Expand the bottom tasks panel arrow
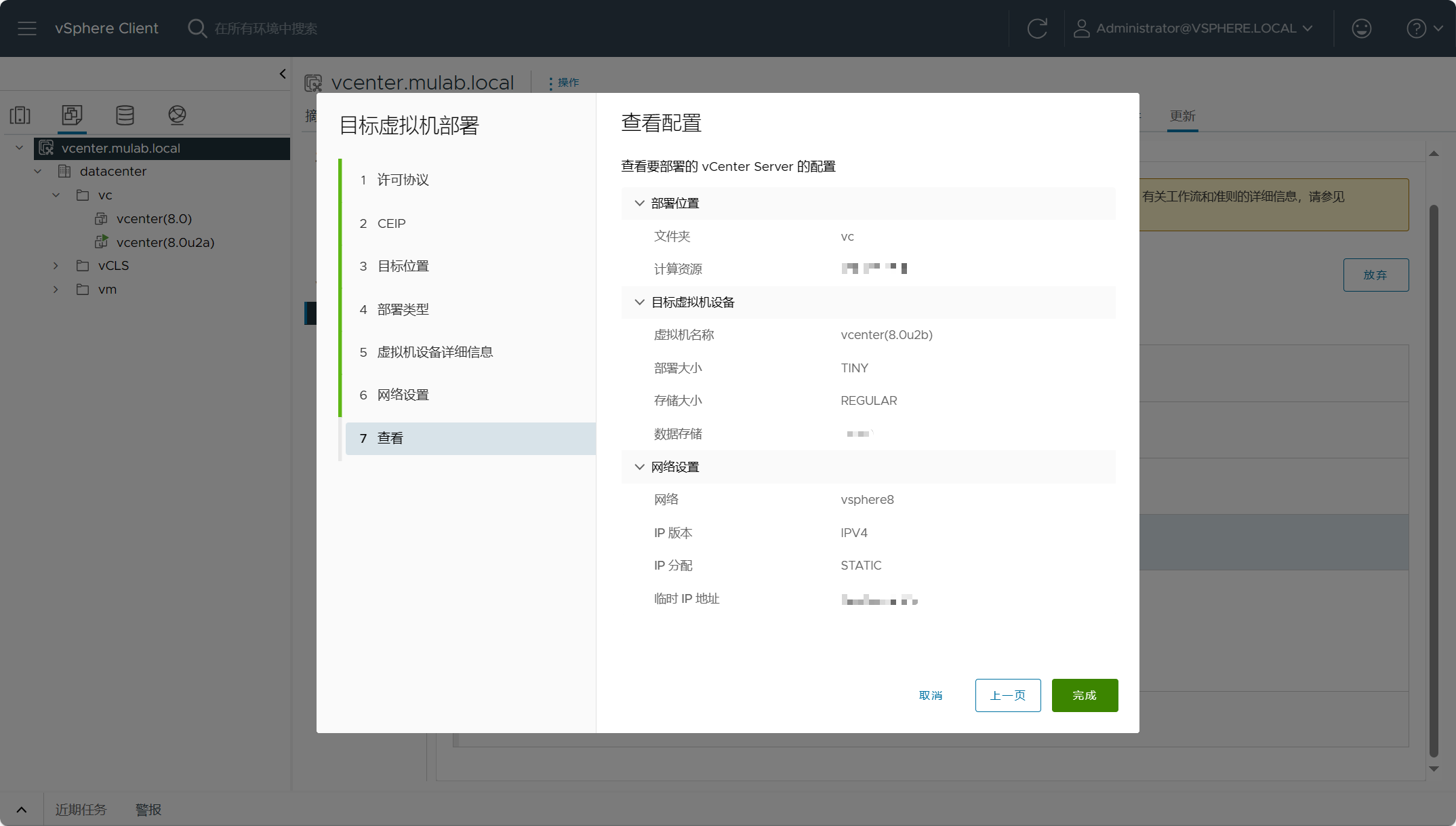This screenshot has width=1456, height=826. coord(22,810)
